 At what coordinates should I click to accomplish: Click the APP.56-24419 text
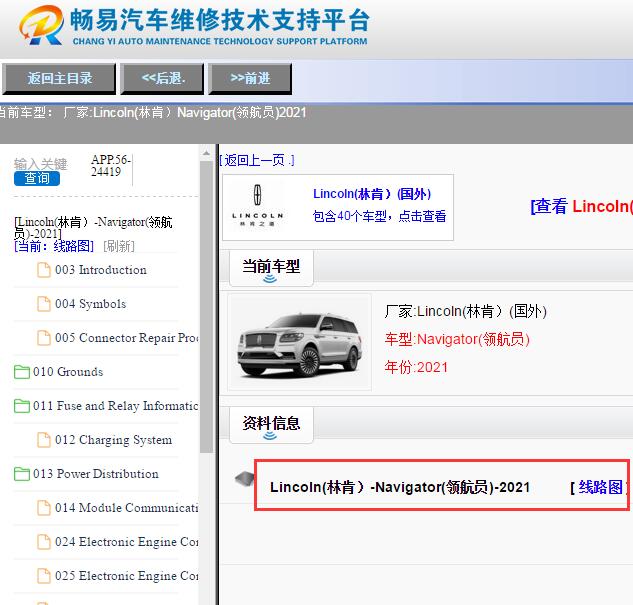click(x=110, y=165)
